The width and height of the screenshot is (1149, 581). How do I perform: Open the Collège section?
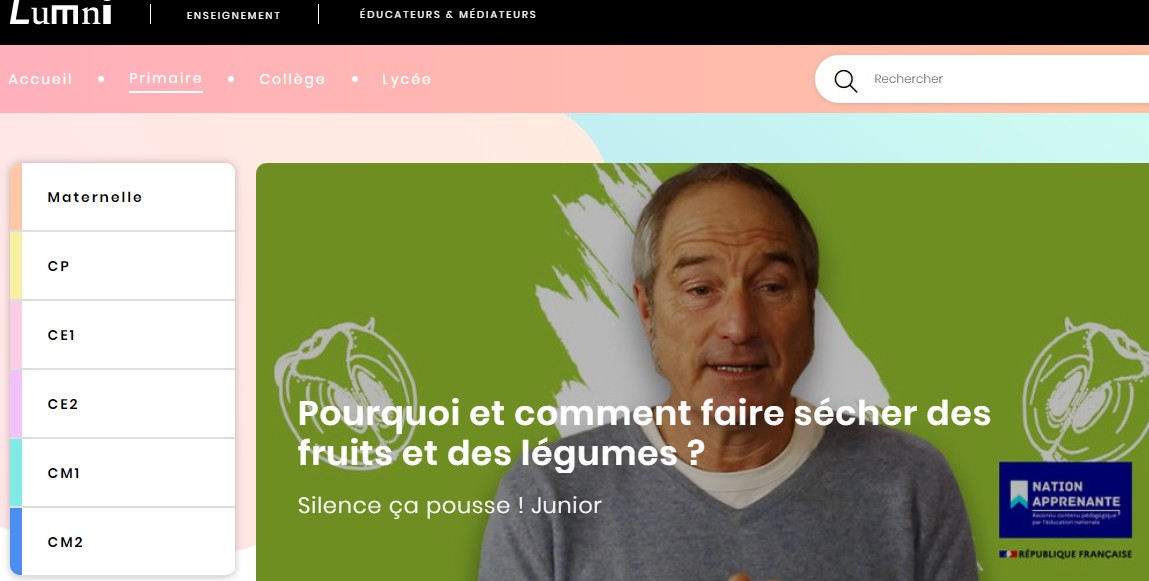click(x=292, y=79)
